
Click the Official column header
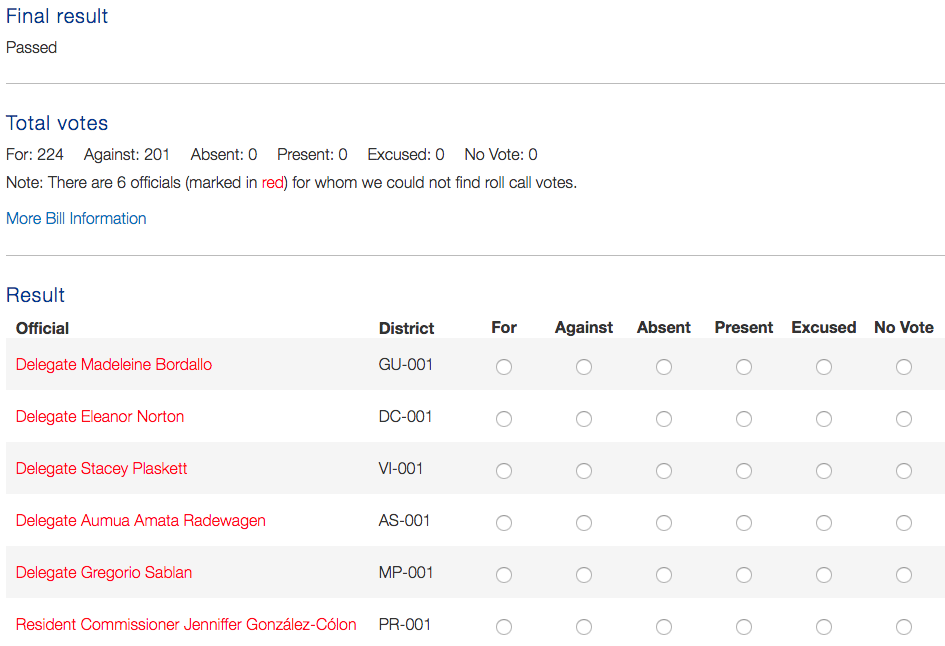click(x=43, y=328)
